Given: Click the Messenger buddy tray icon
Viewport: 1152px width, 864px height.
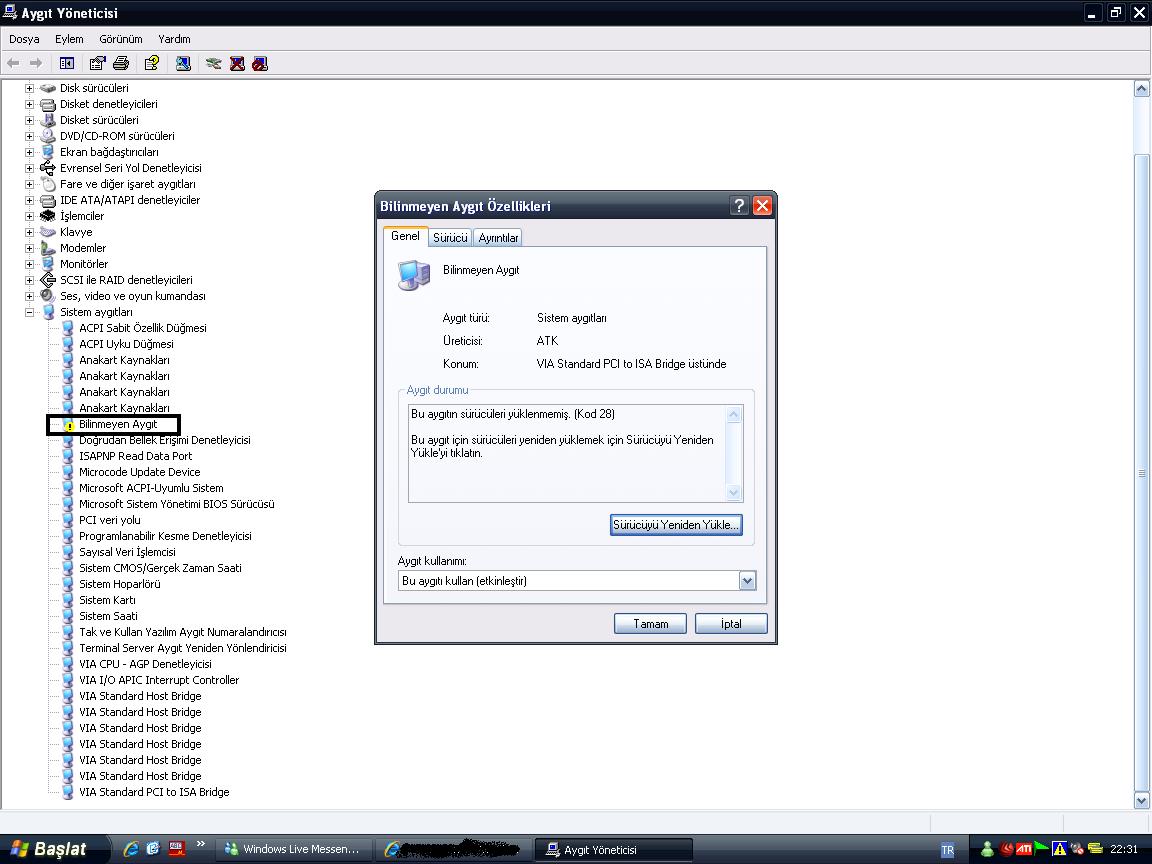Looking at the screenshot, I should (987, 849).
